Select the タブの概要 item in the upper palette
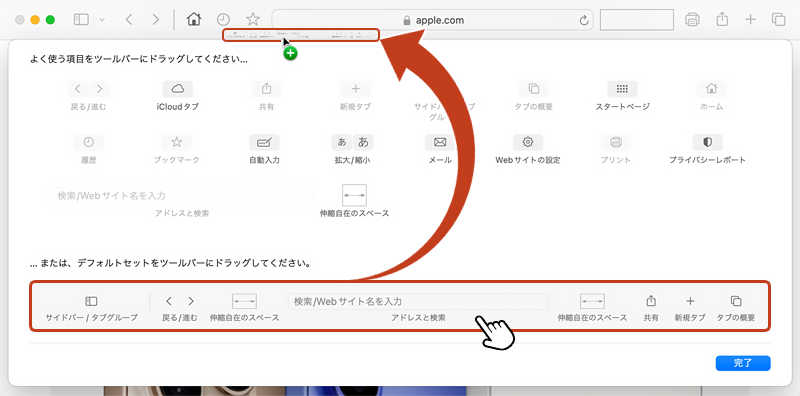Viewport: 800px width, 396px height. coord(534,96)
